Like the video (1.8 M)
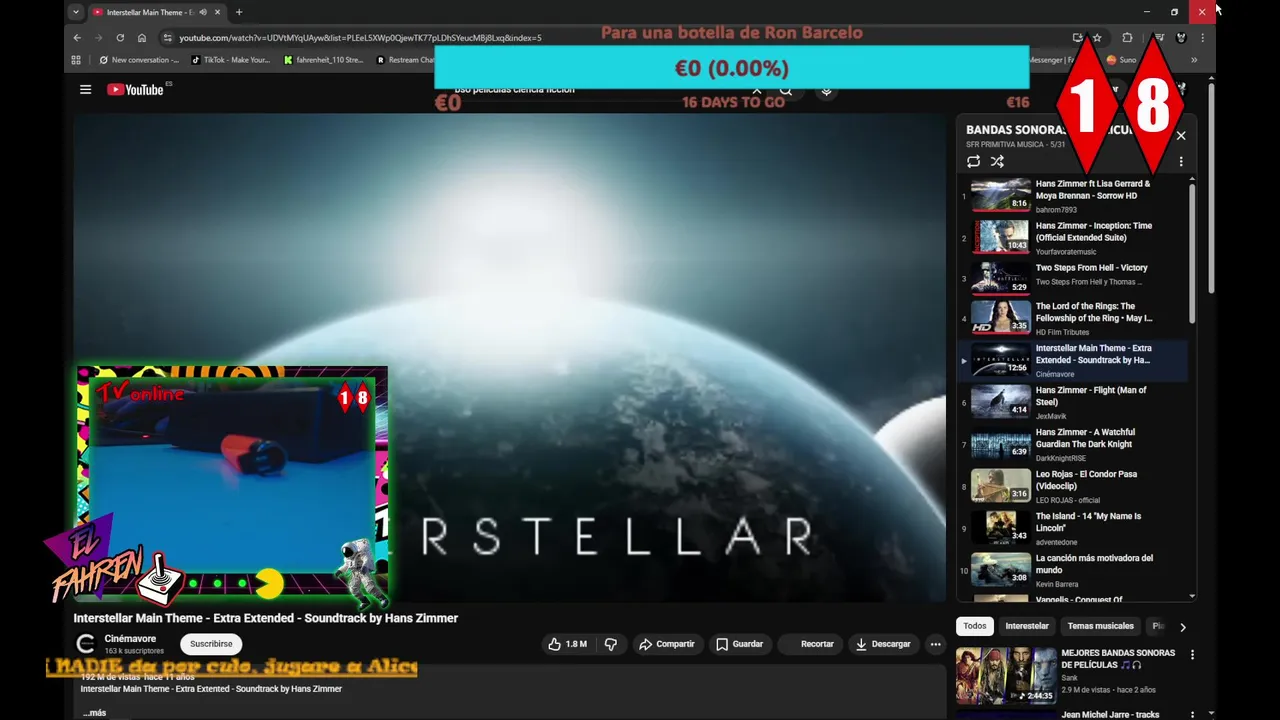 (567, 644)
